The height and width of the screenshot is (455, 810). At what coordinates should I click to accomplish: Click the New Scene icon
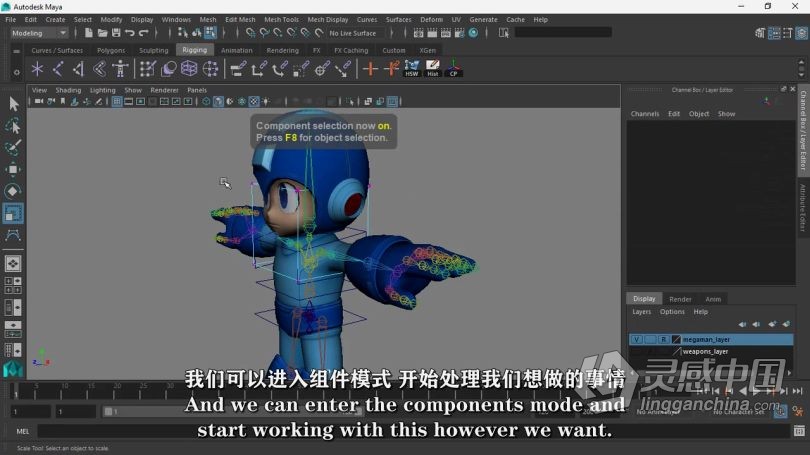[x=89, y=33]
